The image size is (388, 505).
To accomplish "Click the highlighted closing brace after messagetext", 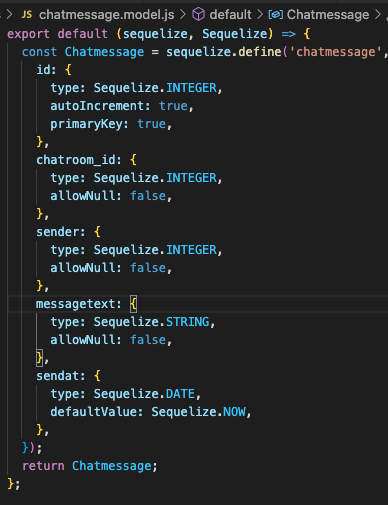I will 39,357.
